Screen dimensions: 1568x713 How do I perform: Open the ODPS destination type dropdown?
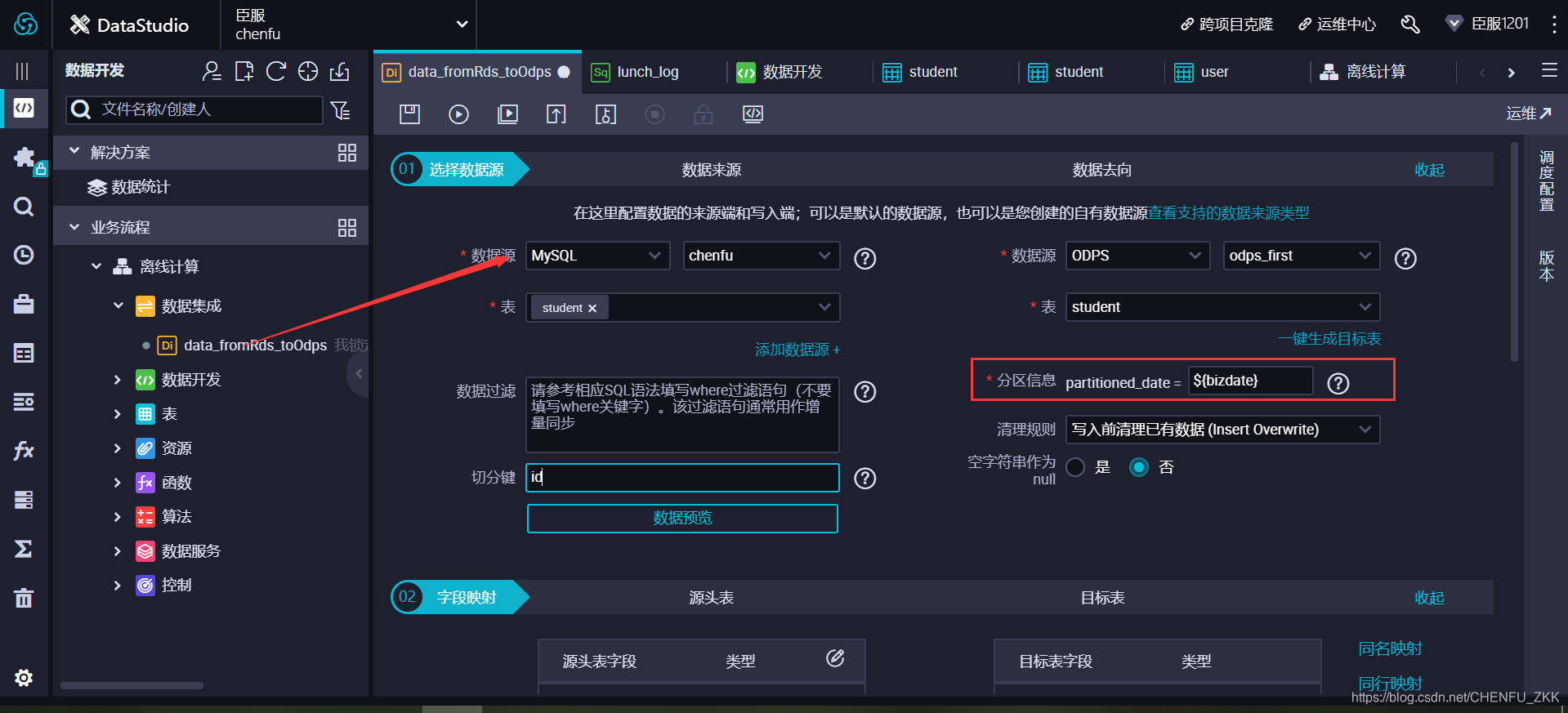(1137, 256)
